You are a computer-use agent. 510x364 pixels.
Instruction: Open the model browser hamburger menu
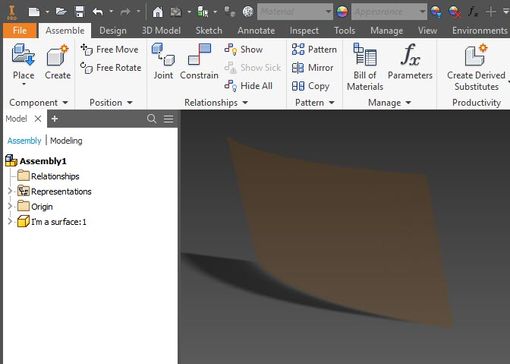tap(169, 119)
